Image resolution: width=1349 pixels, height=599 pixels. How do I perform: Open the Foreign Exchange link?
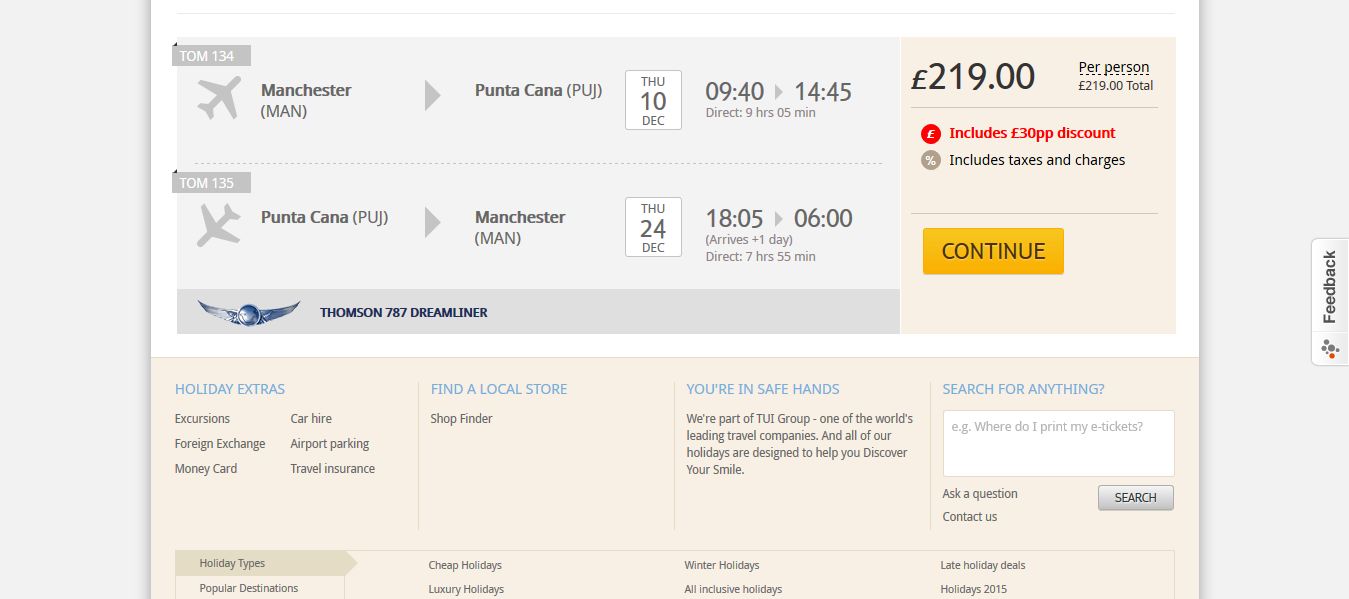tap(220, 444)
